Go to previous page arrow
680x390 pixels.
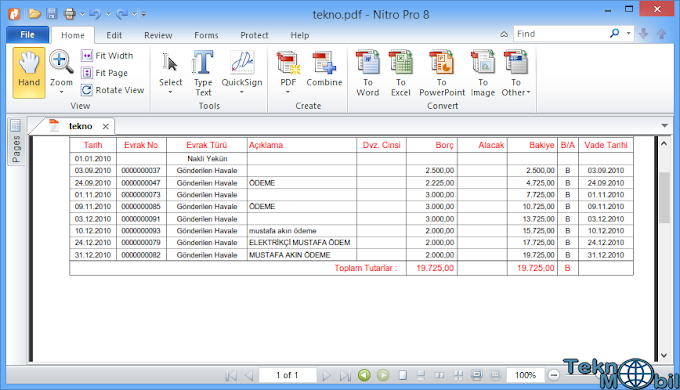249,375
